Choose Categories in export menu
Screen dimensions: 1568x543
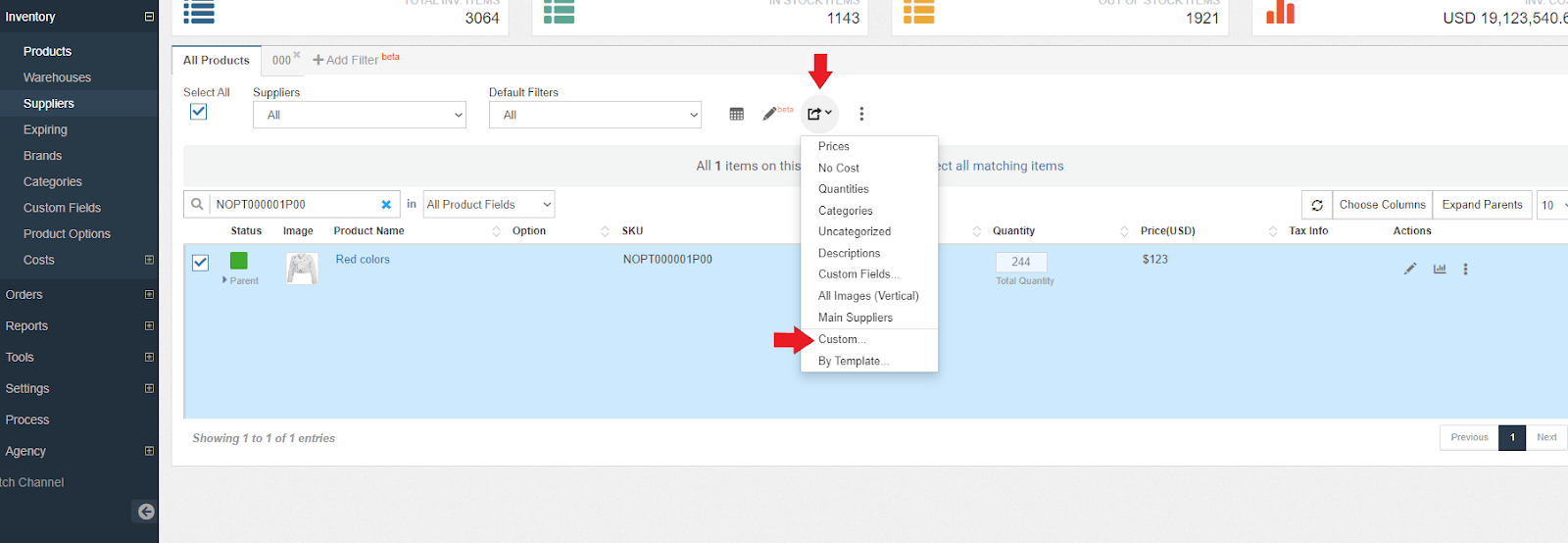tap(869, 211)
